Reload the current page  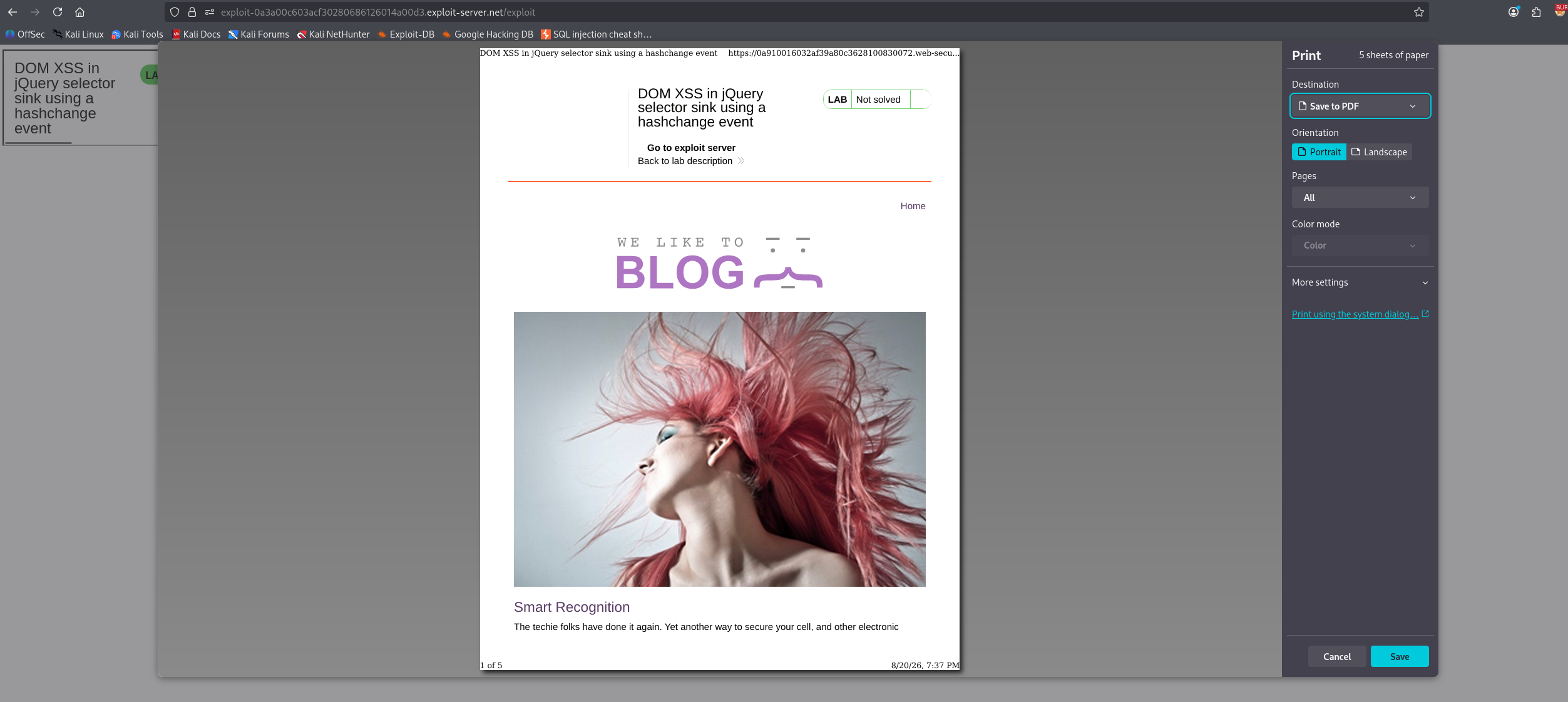pyautogui.click(x=58, y=12)
